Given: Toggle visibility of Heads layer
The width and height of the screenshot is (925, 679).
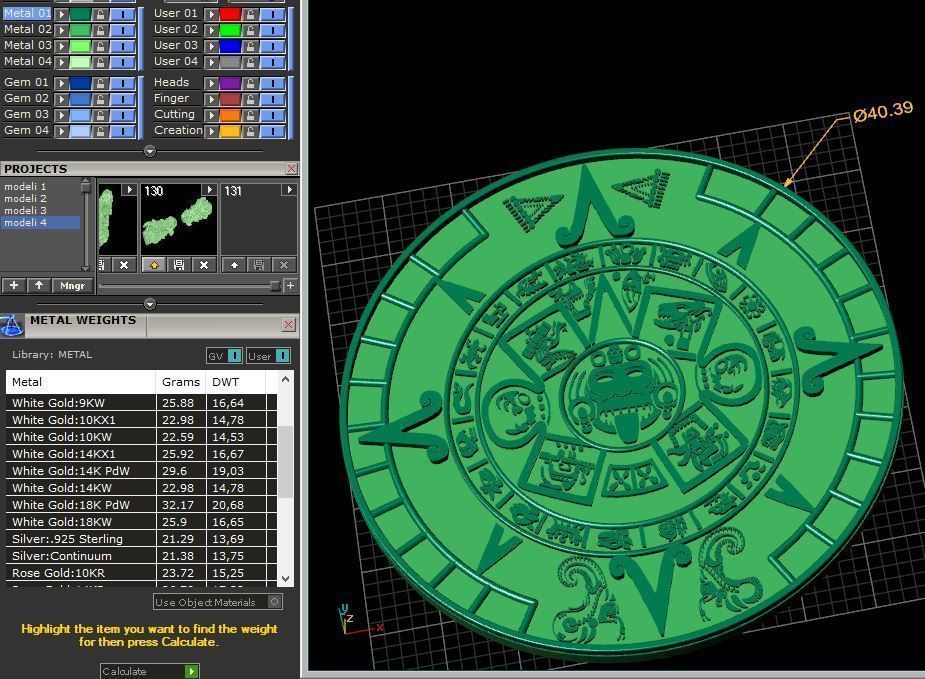Looking at the screenshot, I should (273, 83).
